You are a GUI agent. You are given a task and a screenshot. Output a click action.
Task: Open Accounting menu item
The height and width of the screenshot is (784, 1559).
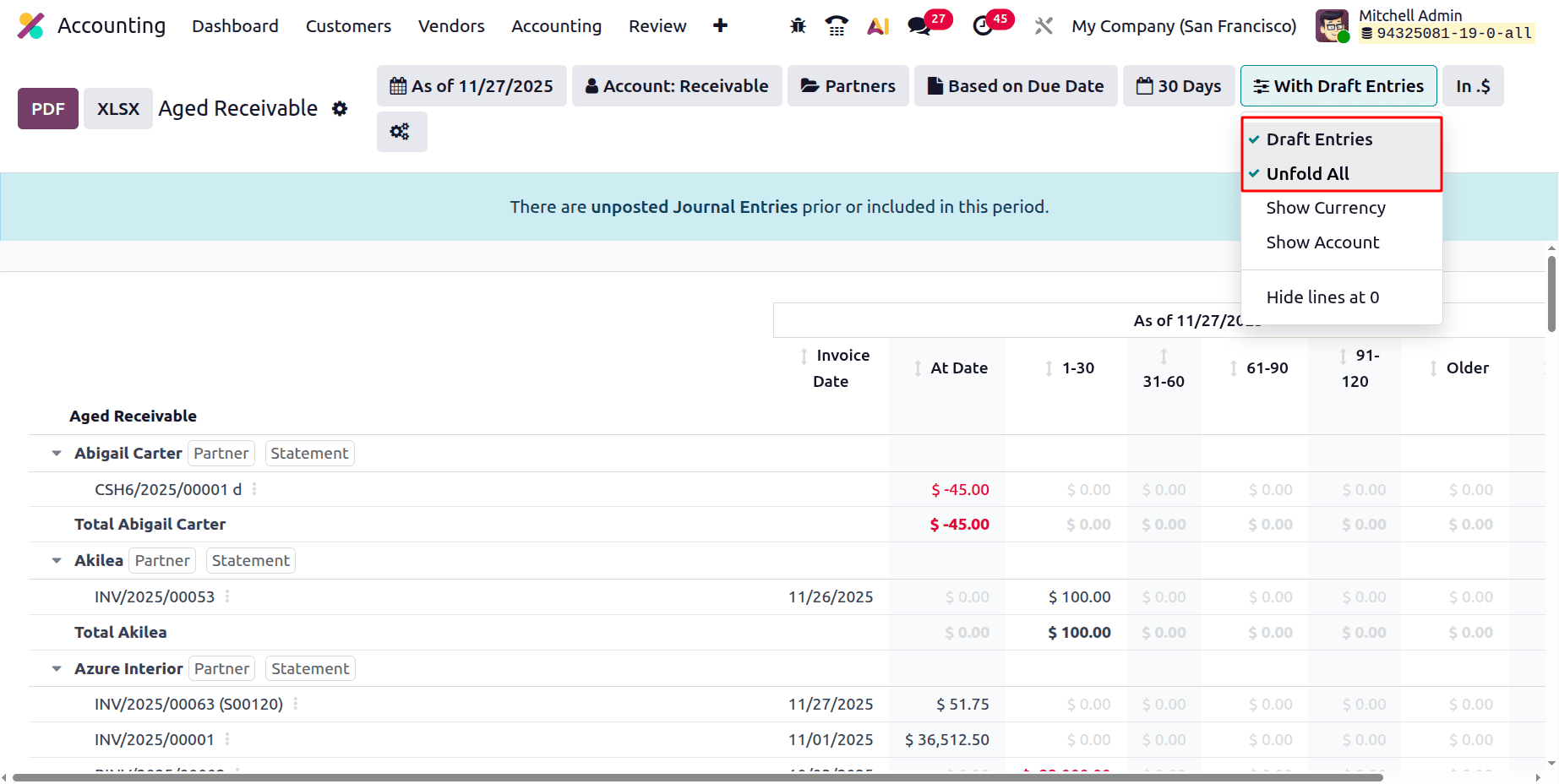[556, 26]
